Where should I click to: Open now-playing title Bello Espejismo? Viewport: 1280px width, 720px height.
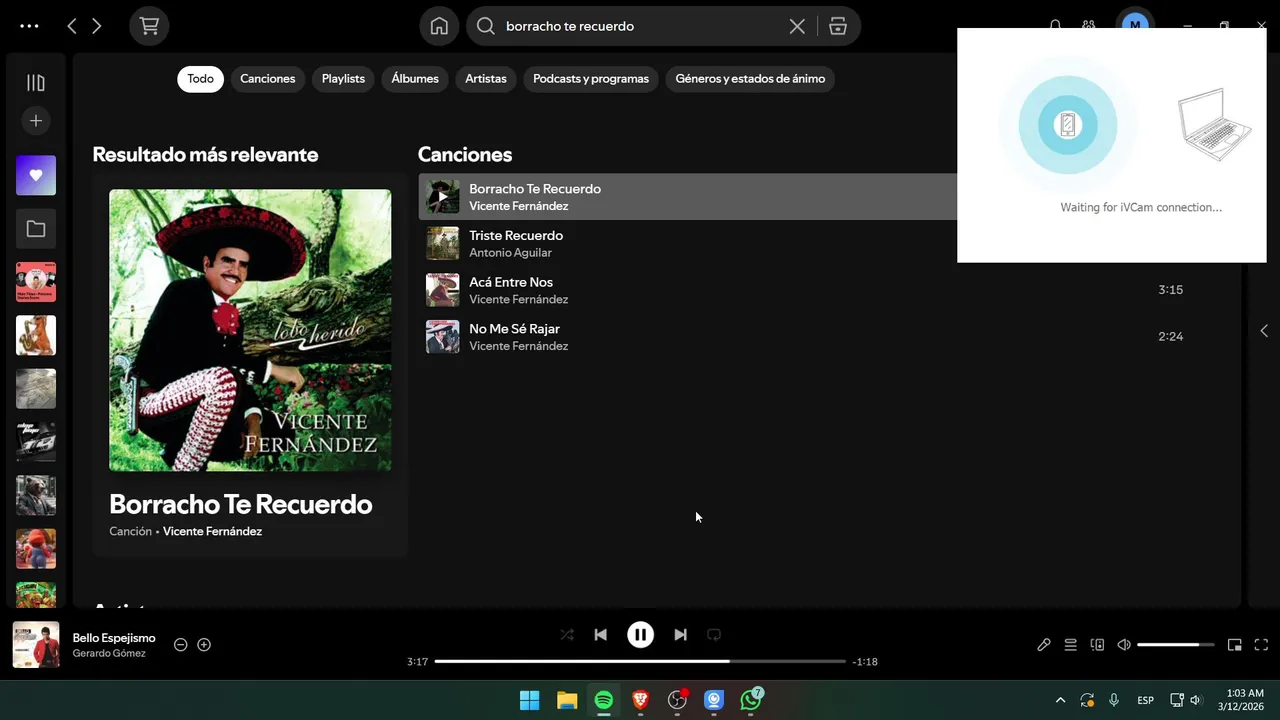tap(114, 638)
